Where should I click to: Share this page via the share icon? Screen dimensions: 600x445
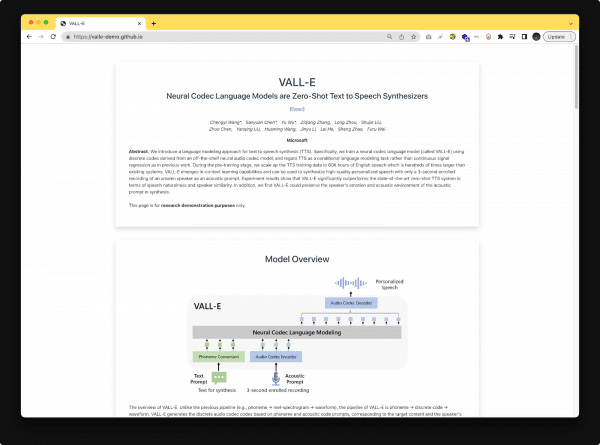pyautogui.click(x=401, y=37)
